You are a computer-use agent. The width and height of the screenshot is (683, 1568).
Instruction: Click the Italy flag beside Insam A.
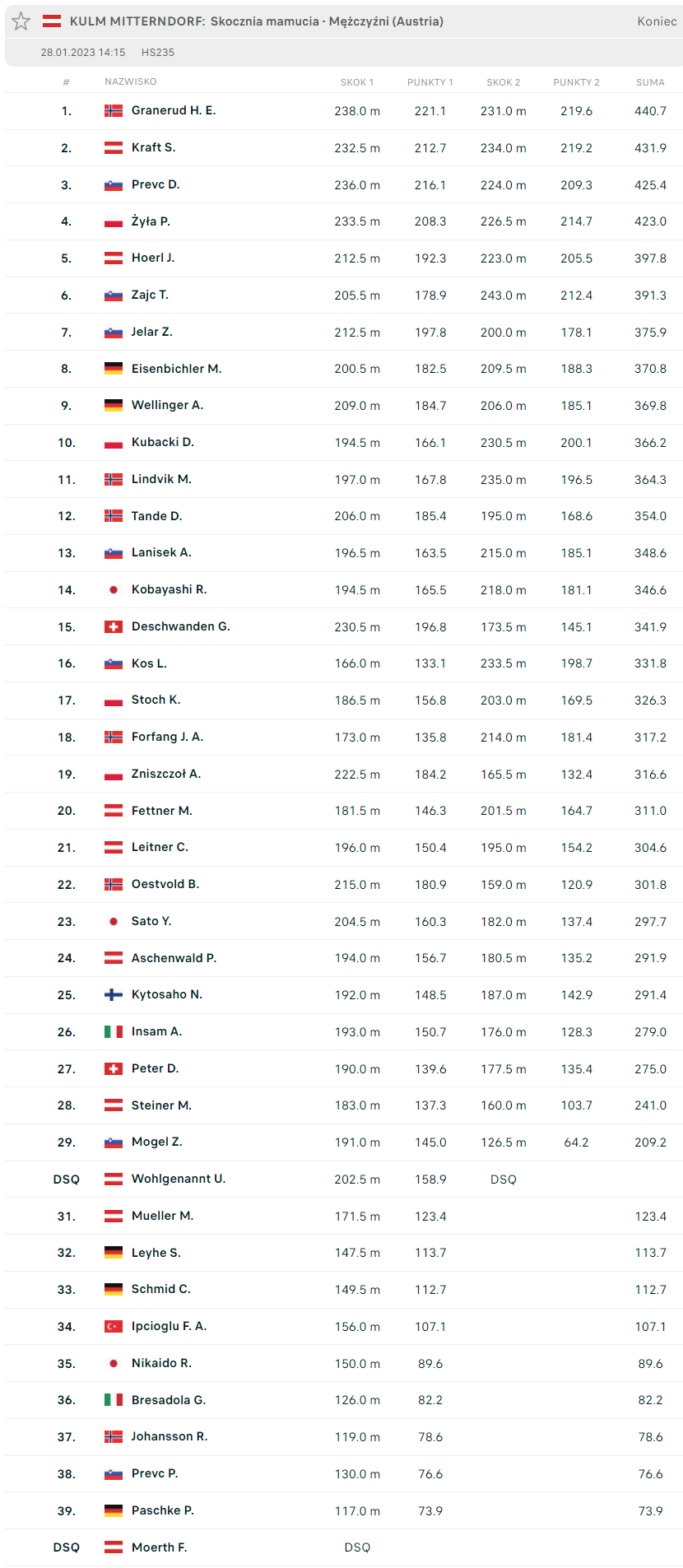(x=114, y=1031)
